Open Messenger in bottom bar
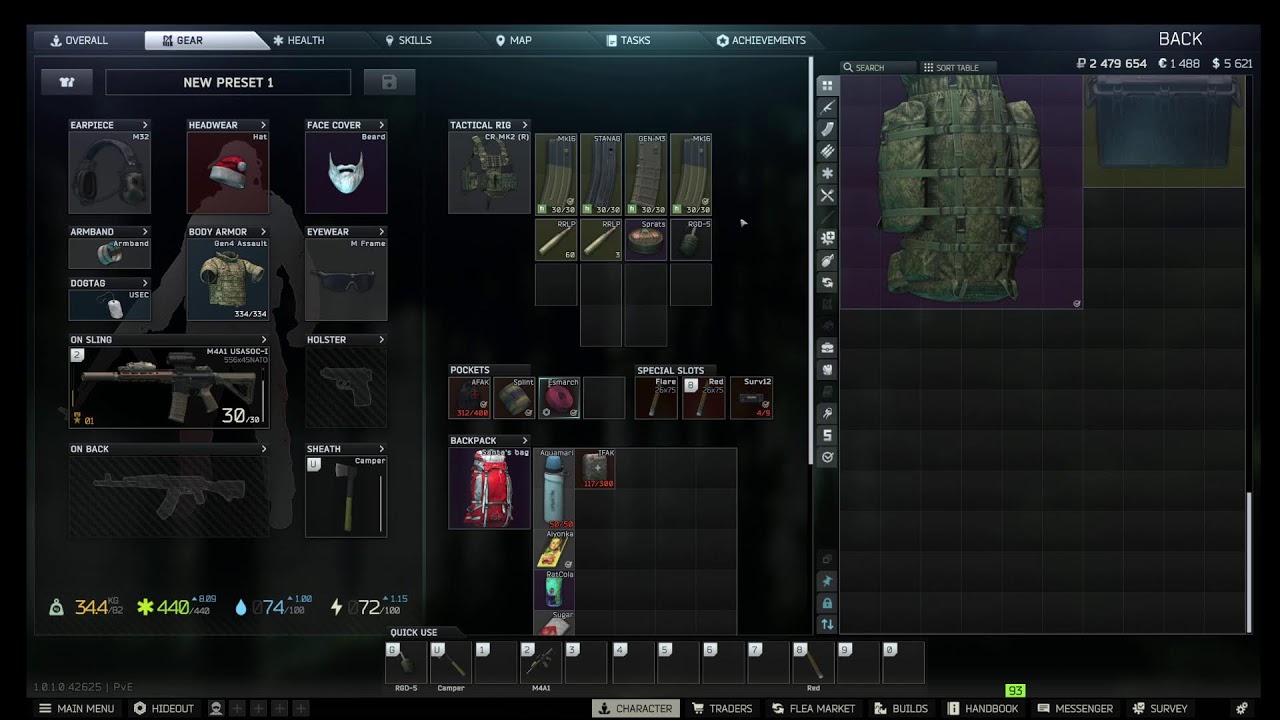 click(x=1075, y=708)
